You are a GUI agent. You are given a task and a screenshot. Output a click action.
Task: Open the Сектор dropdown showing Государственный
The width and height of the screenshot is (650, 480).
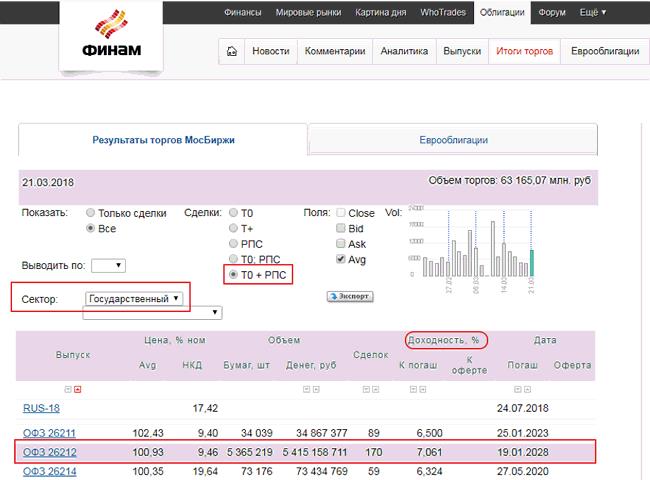[x=134, y=298]
